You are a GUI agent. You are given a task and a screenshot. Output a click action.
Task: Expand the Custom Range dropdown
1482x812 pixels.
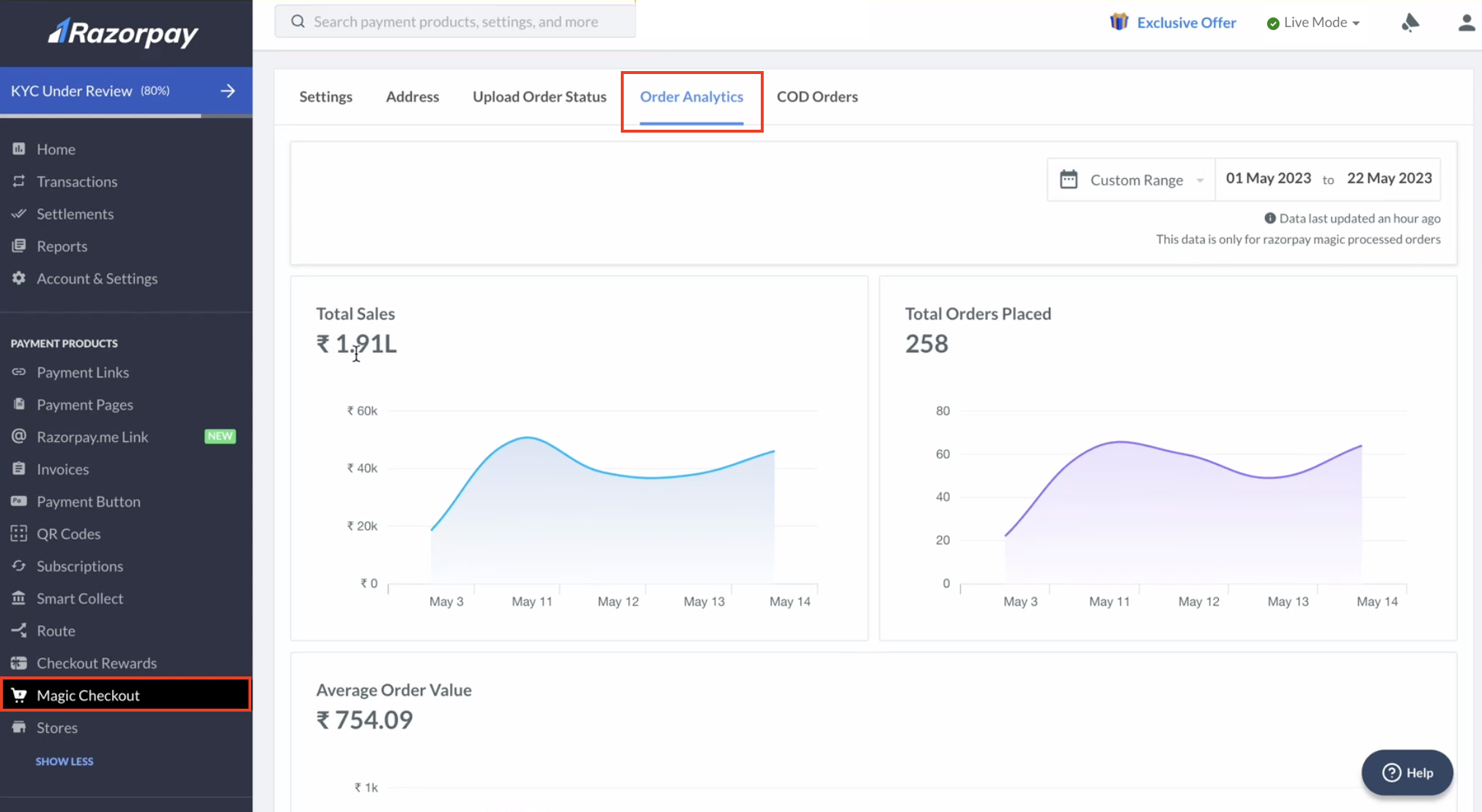(1132, 180)
